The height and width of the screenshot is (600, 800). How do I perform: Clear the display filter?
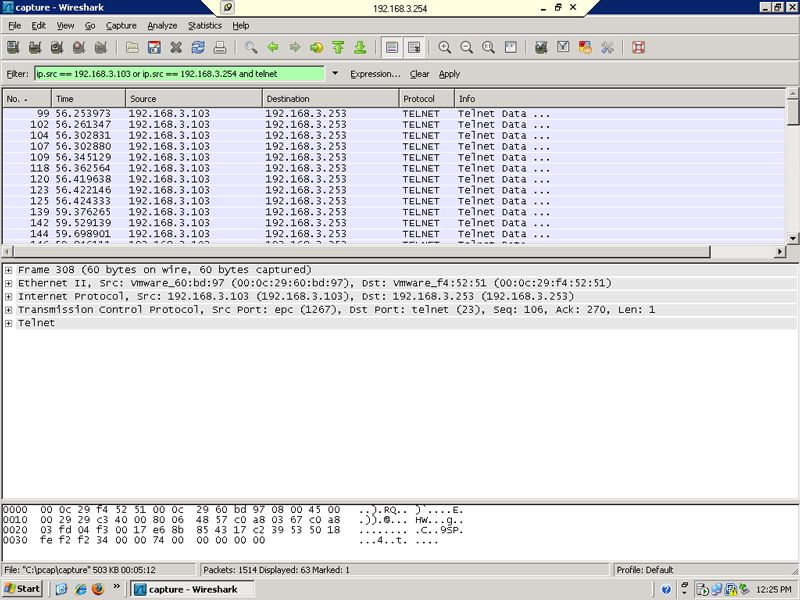[419, 74]
